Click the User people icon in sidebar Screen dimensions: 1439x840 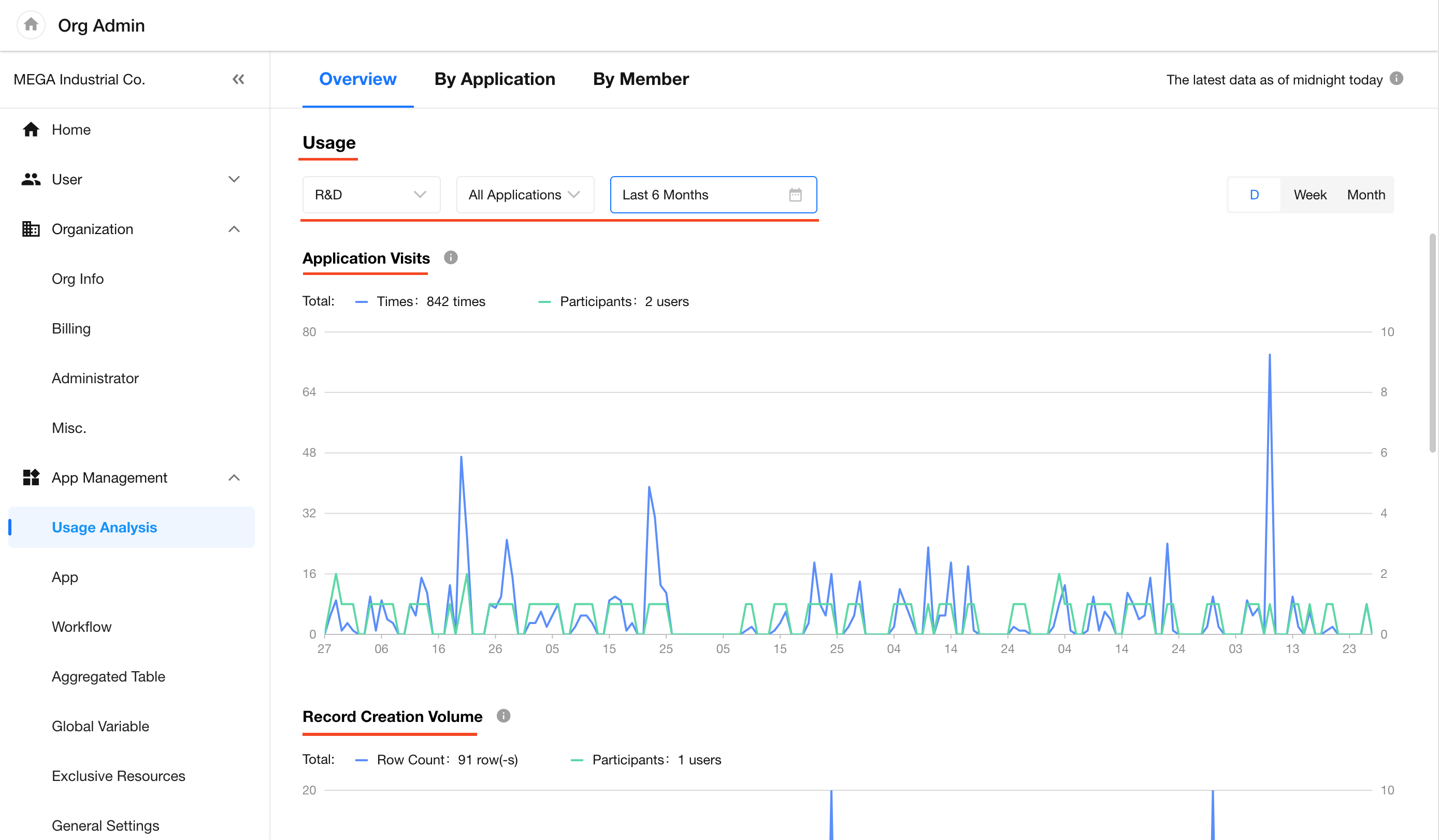click(x=31, y=179)
